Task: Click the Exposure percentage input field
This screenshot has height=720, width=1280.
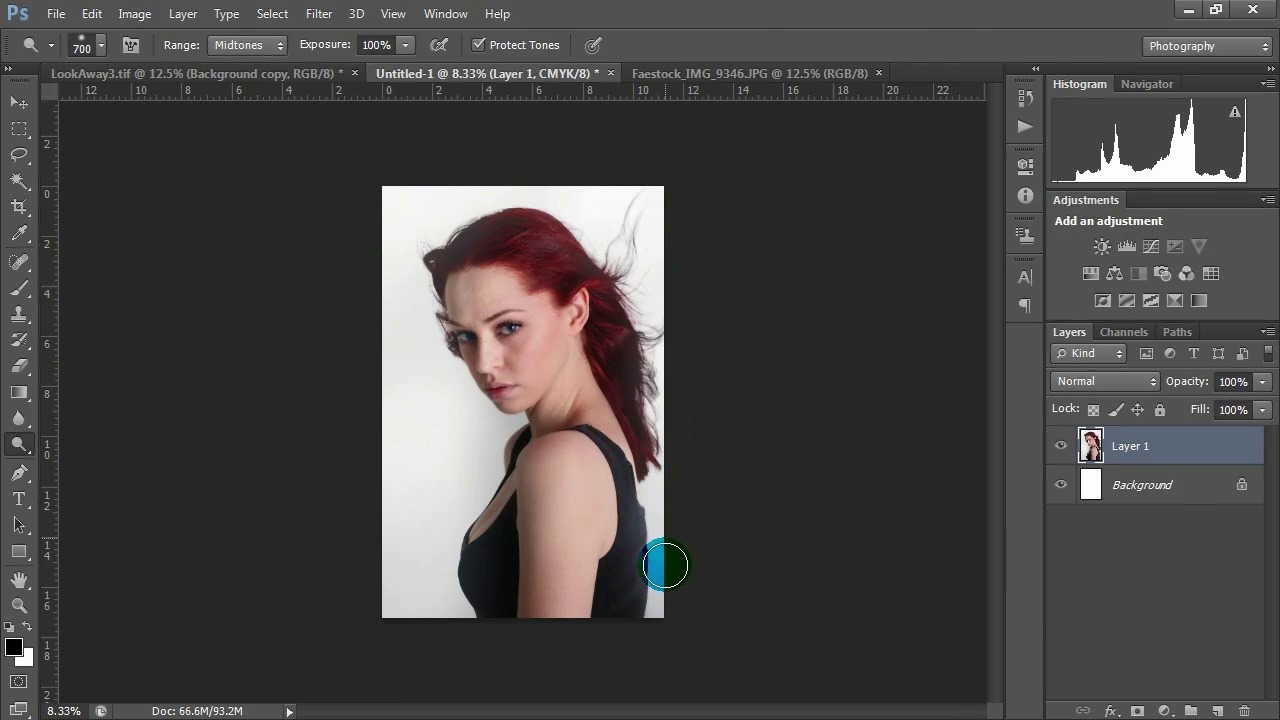Action: click(376, 45)
